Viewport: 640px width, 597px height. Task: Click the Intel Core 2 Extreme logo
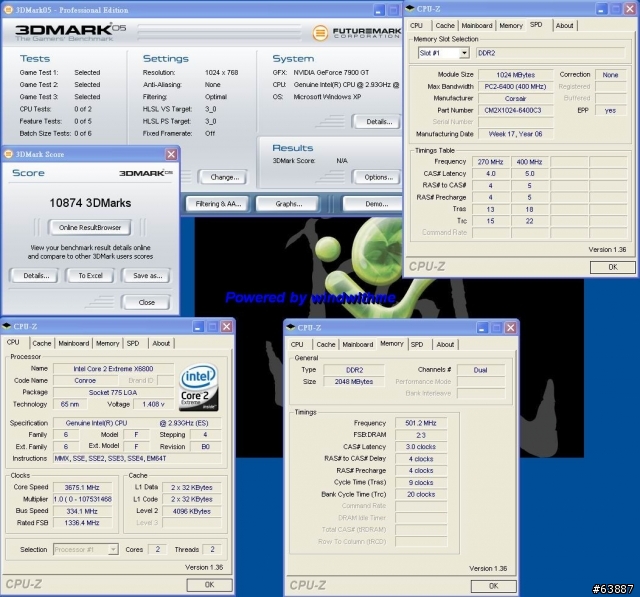point(199,387)
